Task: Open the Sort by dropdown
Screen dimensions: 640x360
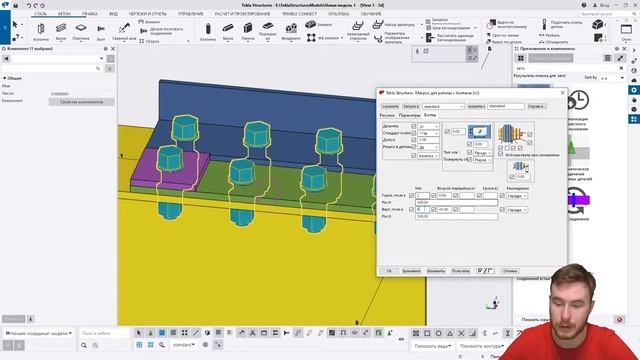Action: point(612,78)
